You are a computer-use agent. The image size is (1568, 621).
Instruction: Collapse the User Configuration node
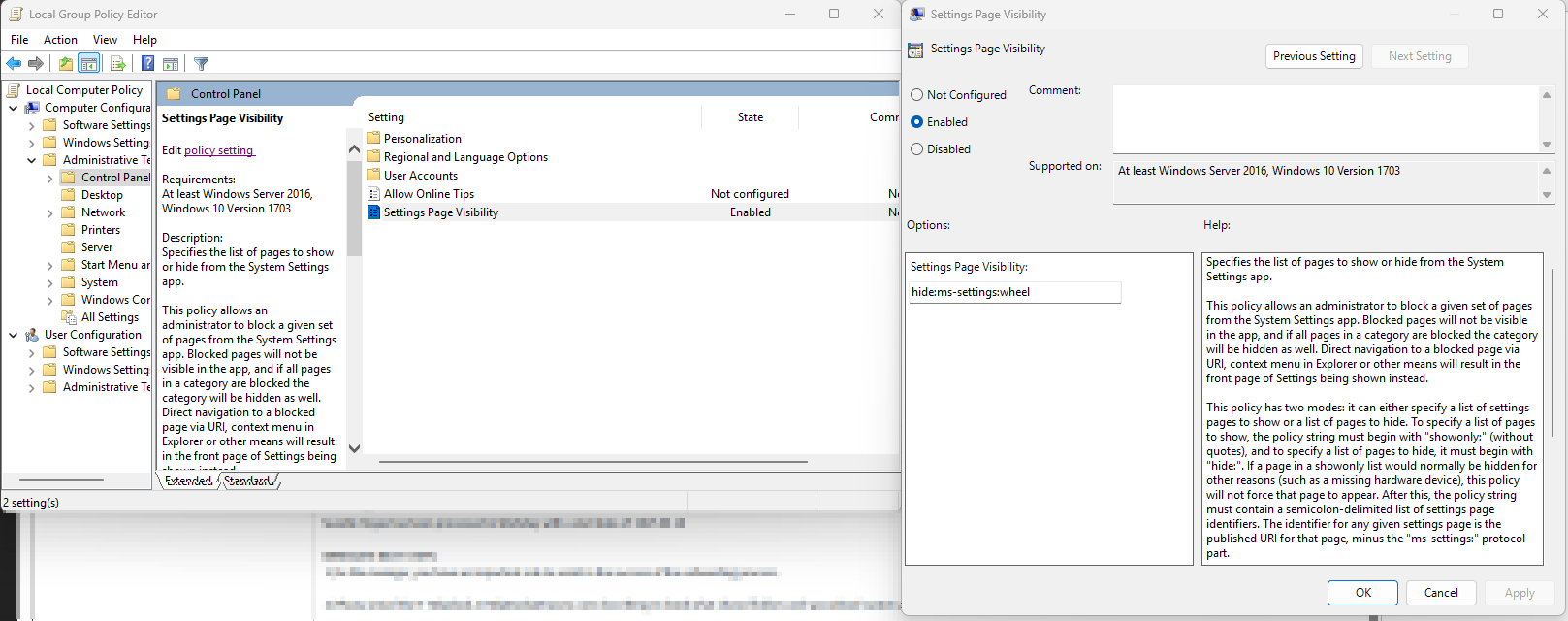(13, 335)
